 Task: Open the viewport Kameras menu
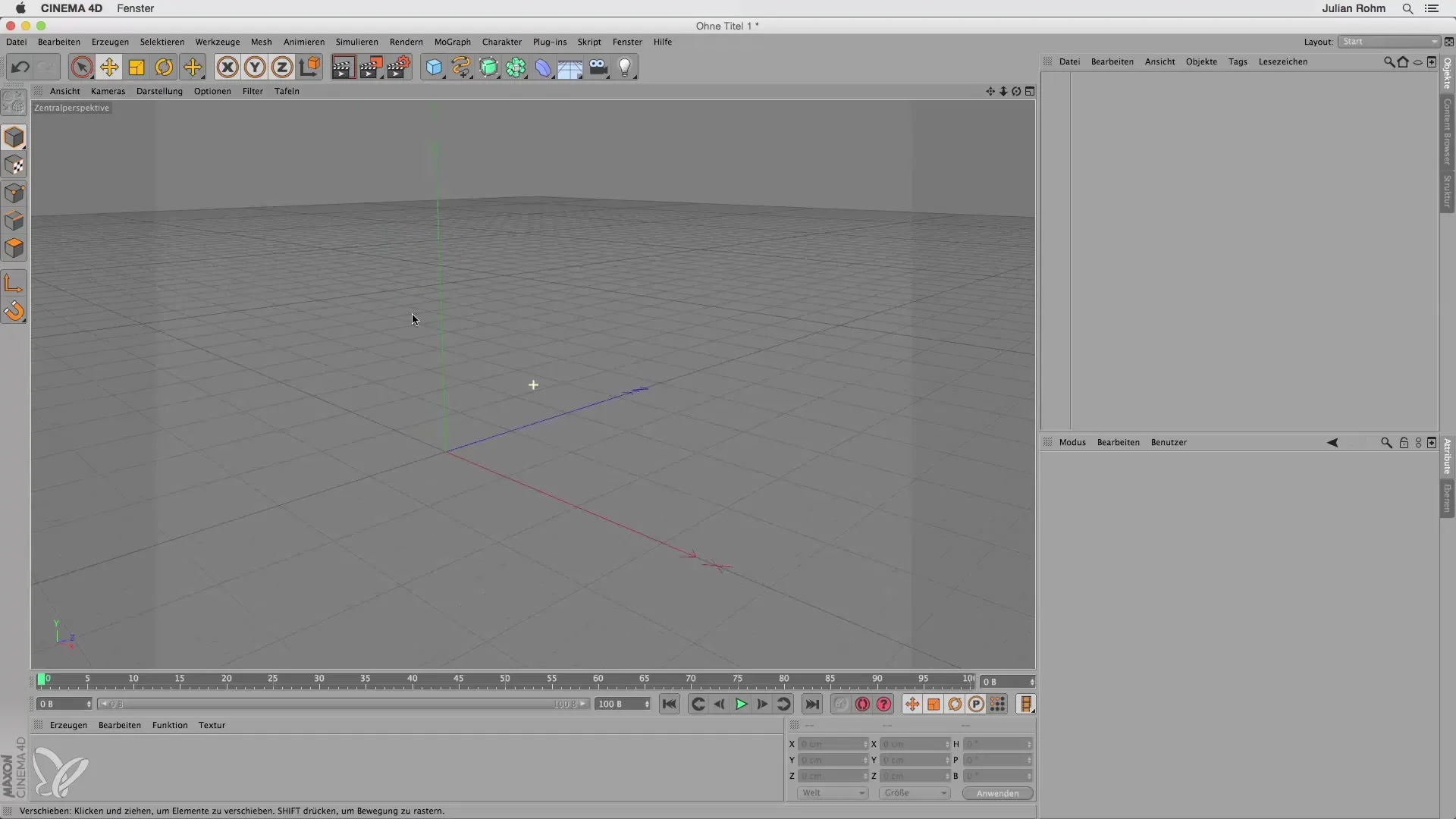coord(108,91)
